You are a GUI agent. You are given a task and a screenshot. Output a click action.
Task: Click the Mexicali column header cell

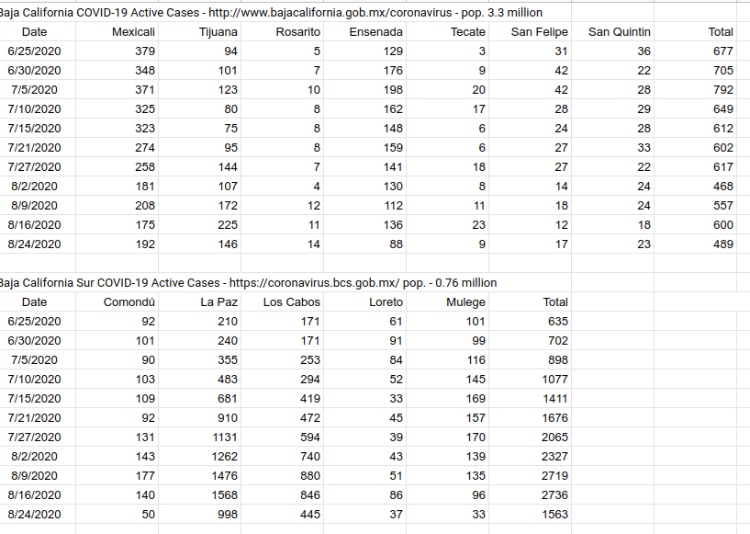click(117, 32)
